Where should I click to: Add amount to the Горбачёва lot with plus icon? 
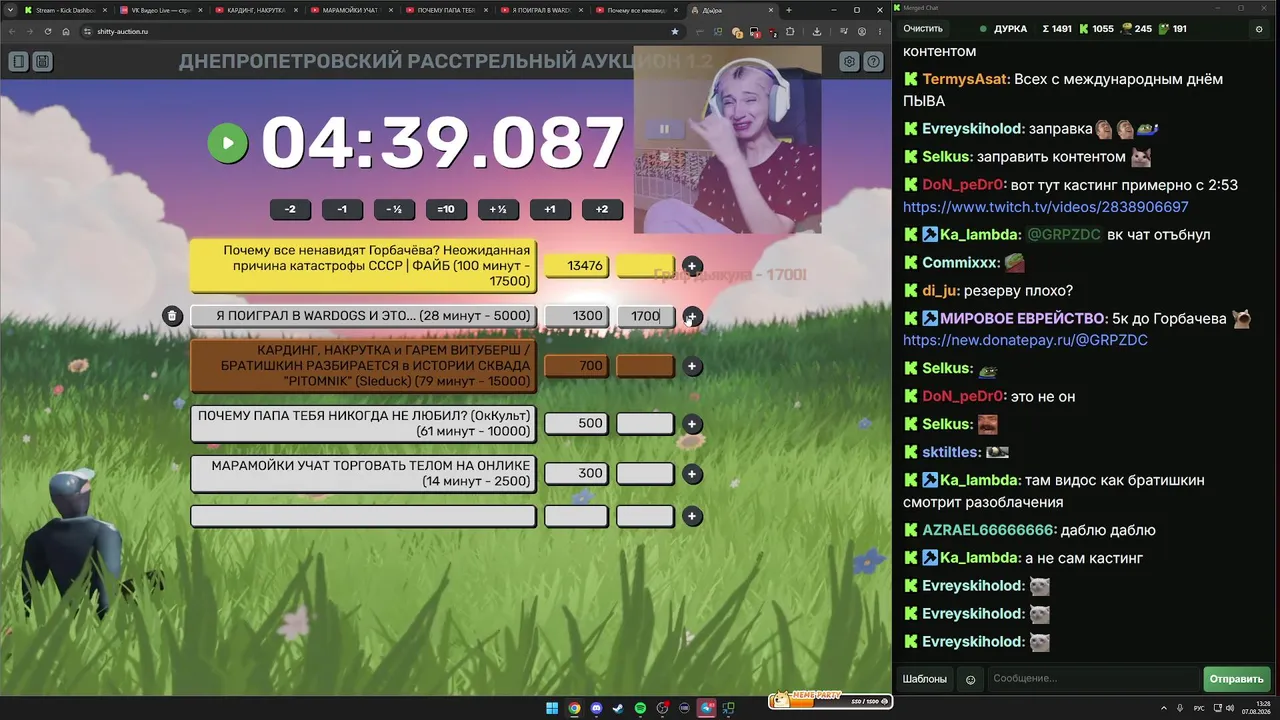coord(692,266)
